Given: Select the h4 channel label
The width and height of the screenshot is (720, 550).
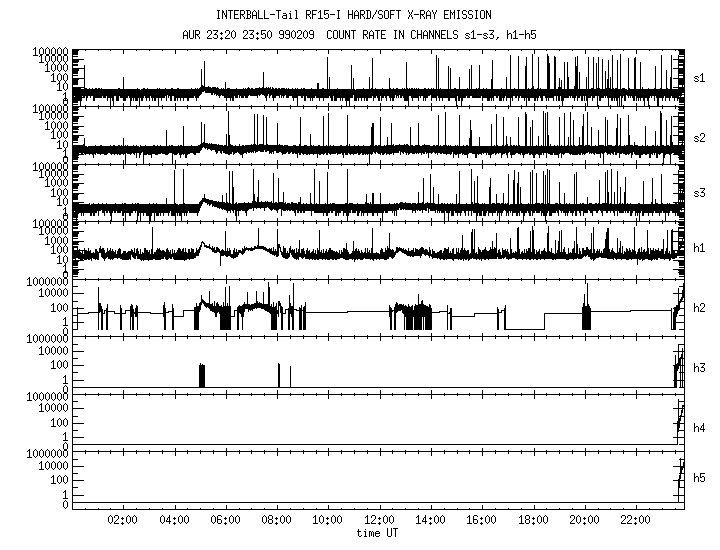Looking at the screenshot, I should (x=699, y=428).
